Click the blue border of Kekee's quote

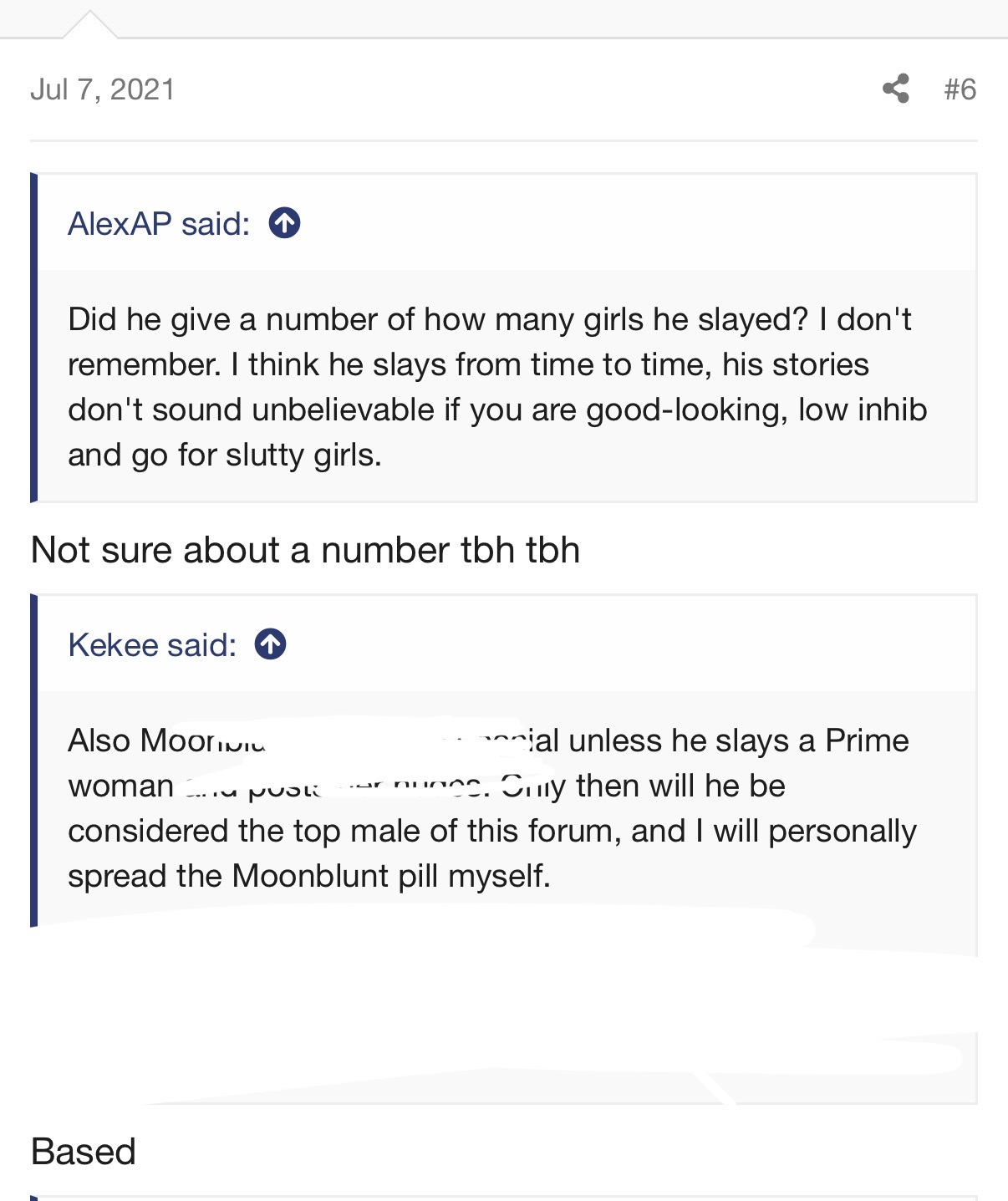coord(33,761)
